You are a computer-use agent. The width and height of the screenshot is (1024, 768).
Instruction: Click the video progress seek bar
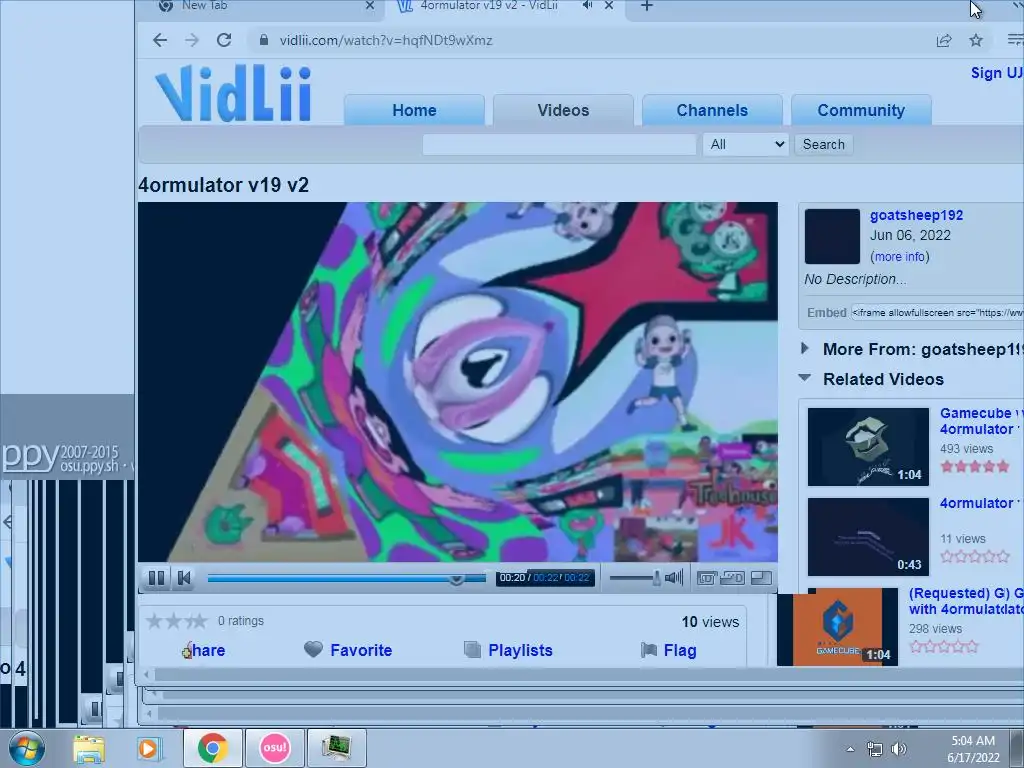click(347, 579)
